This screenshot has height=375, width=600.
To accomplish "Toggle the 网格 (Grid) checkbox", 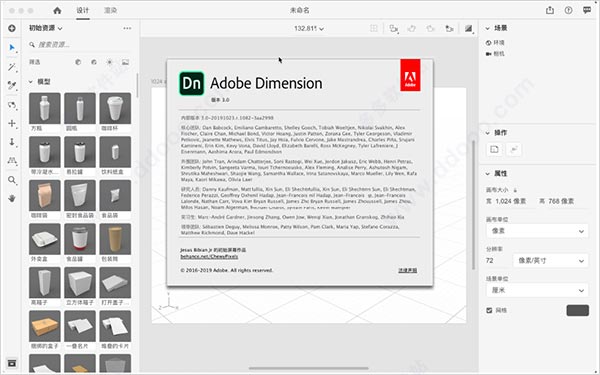I will point(489,310).
